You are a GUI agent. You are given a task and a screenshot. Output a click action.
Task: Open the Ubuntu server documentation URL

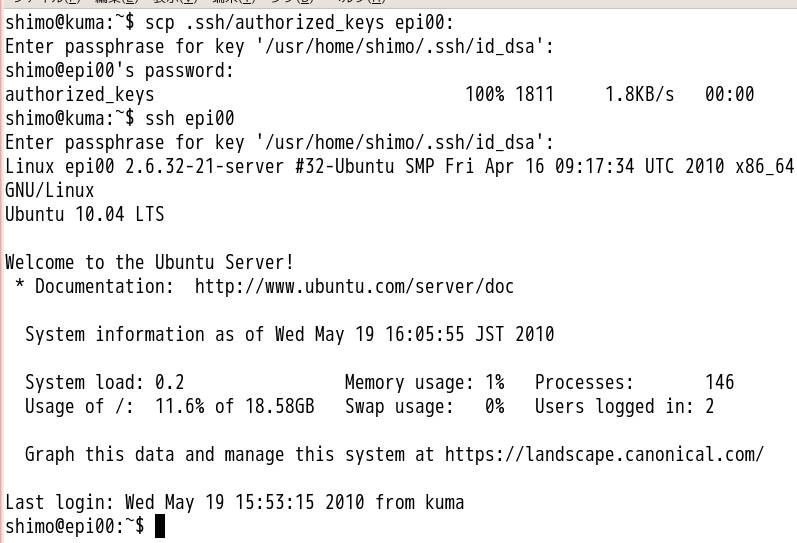click(354, 287)
